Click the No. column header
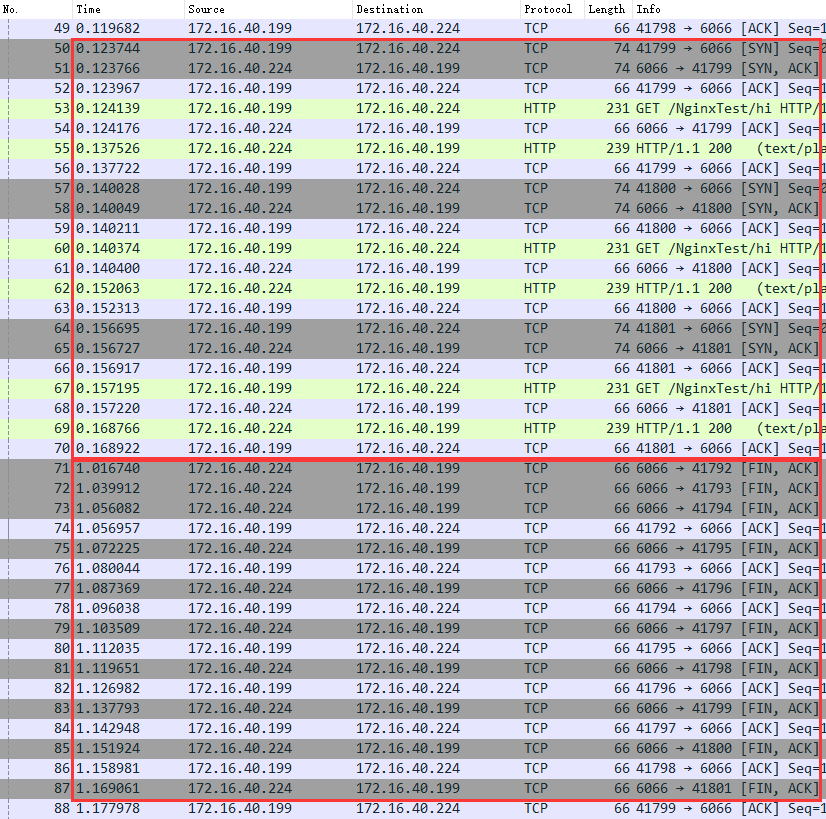This screenshot has height=819, width=826. [x=36, y=9]
